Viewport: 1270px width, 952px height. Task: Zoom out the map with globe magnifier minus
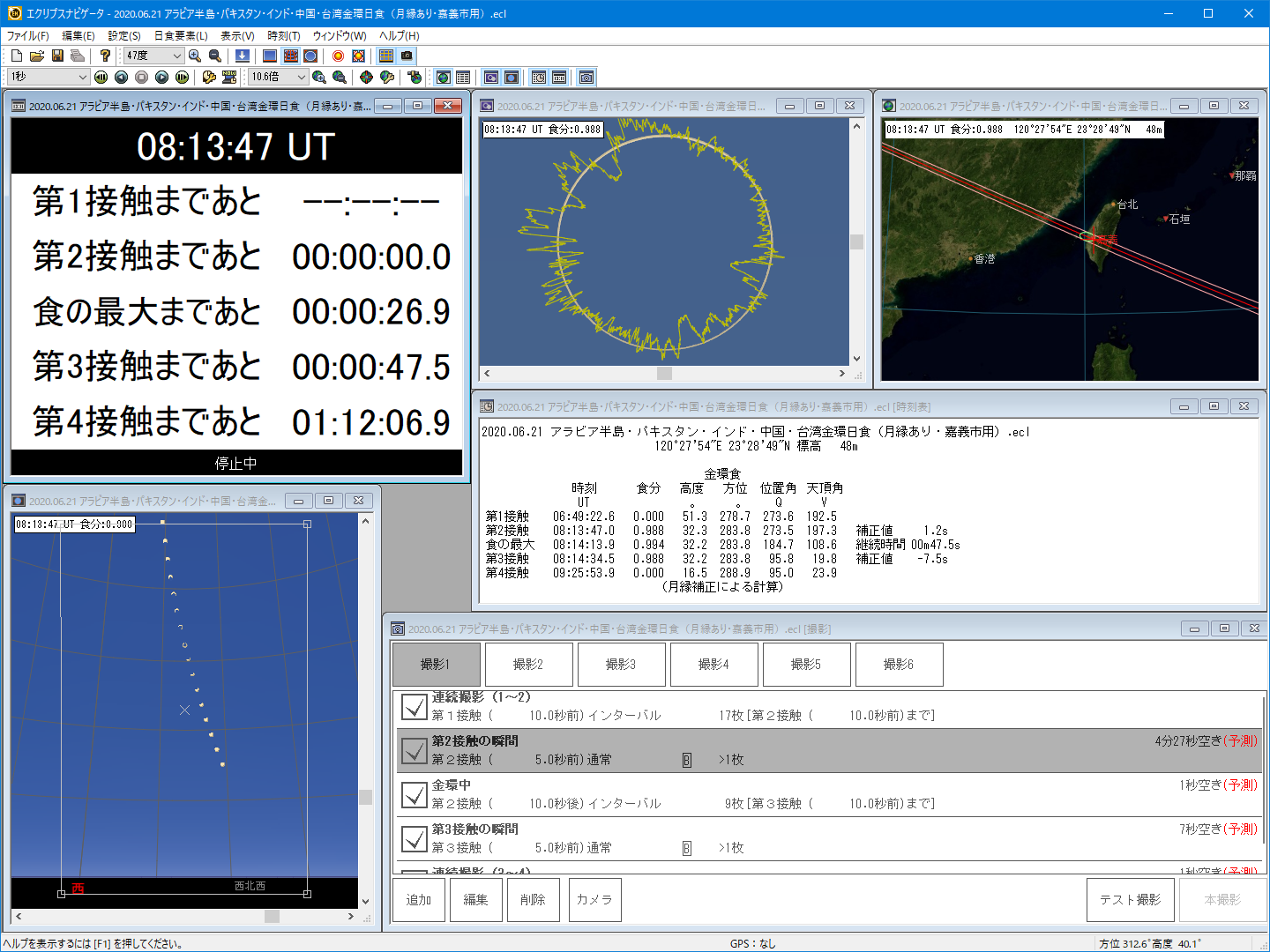point(340,78)
